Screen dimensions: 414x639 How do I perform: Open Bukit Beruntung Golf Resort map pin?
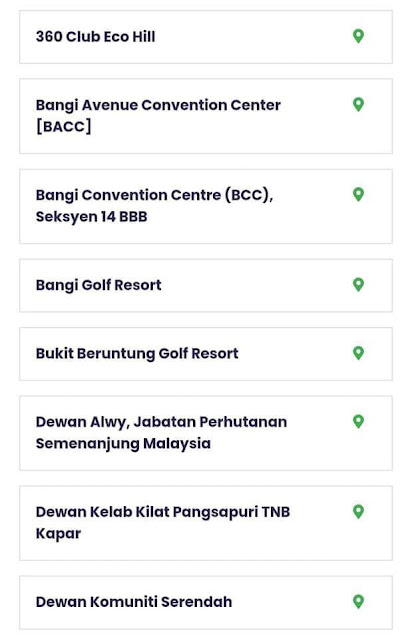click(358, 353)
